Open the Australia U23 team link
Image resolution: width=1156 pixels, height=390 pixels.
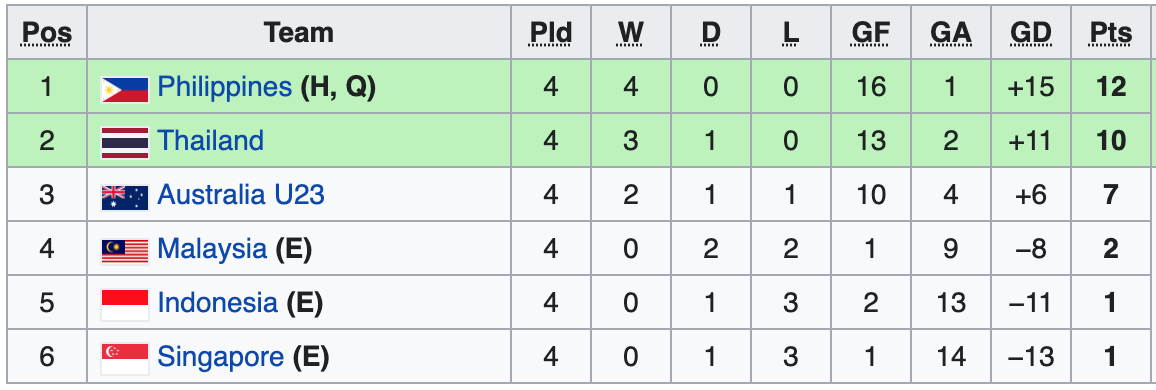pos(241,195)
